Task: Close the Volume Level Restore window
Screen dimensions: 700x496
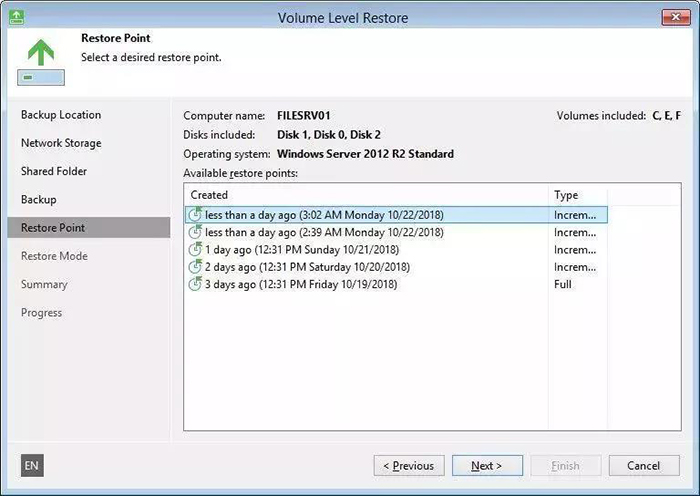Action: [x=676, y=17]
